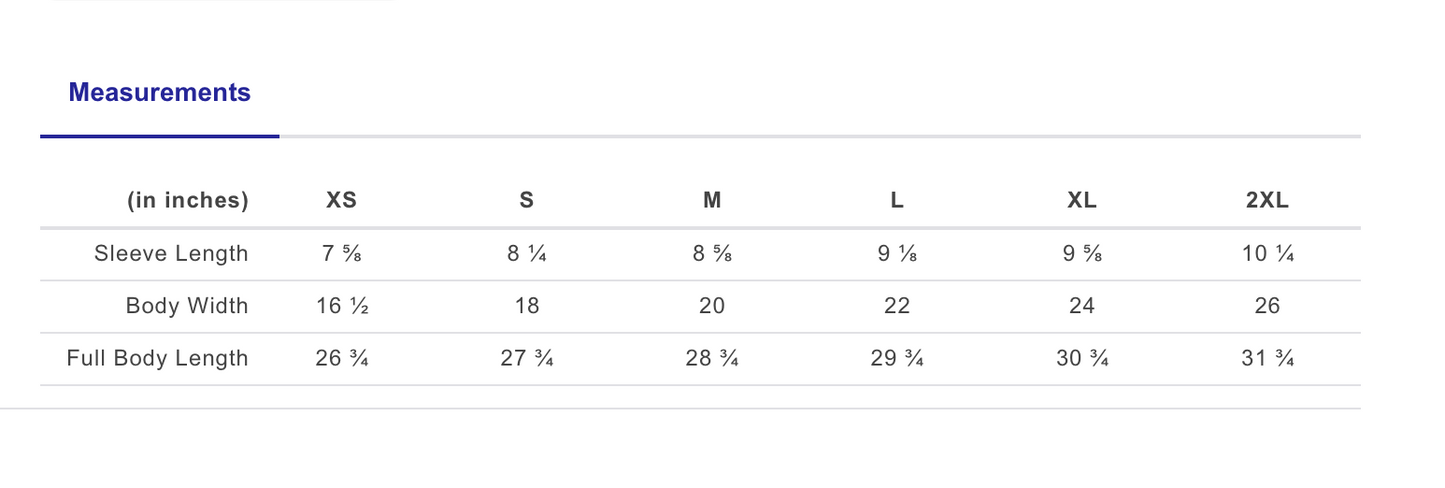Screen dimensions: 1445x488
Task: Select the XL size column header
Action: tap(1082, 200)
